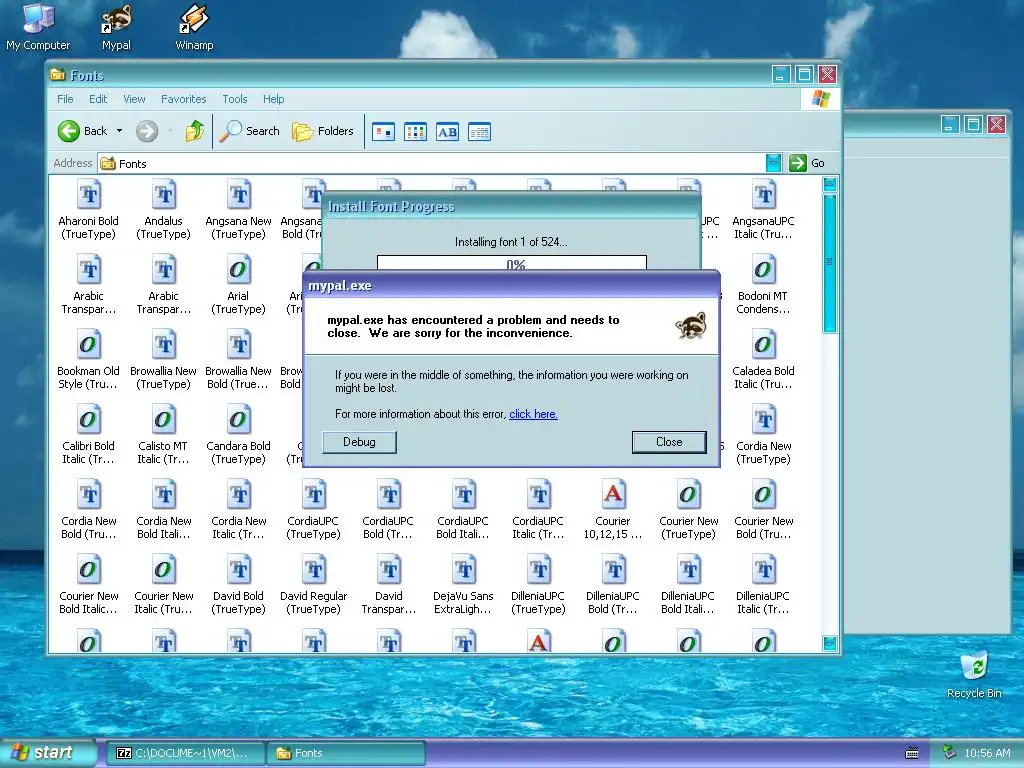Switch to C:\DOCUME~1 7-Zip taskbar item
Screen dimensions: 1024x768
click(185, 753)
